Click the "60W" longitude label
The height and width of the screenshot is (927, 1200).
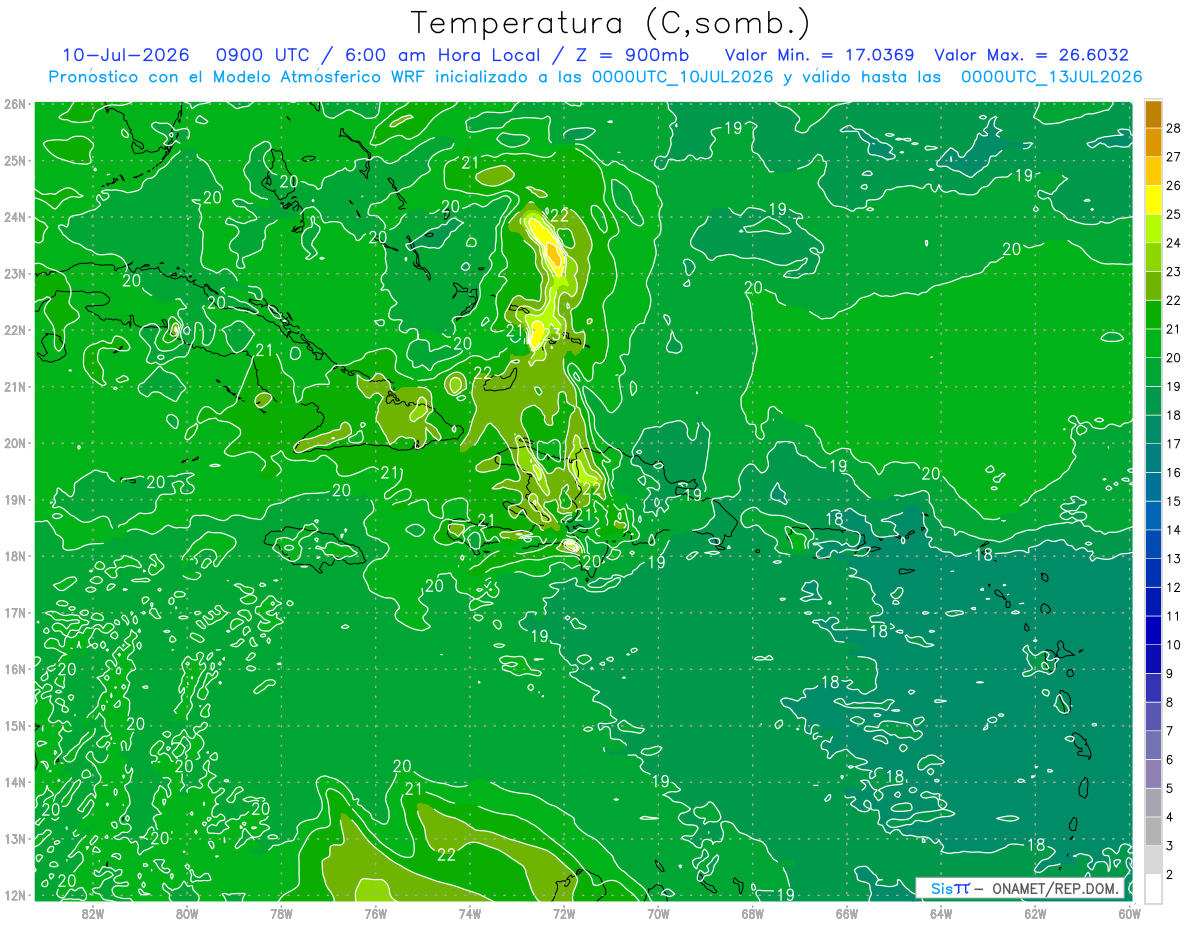[x=1129, y=913]
